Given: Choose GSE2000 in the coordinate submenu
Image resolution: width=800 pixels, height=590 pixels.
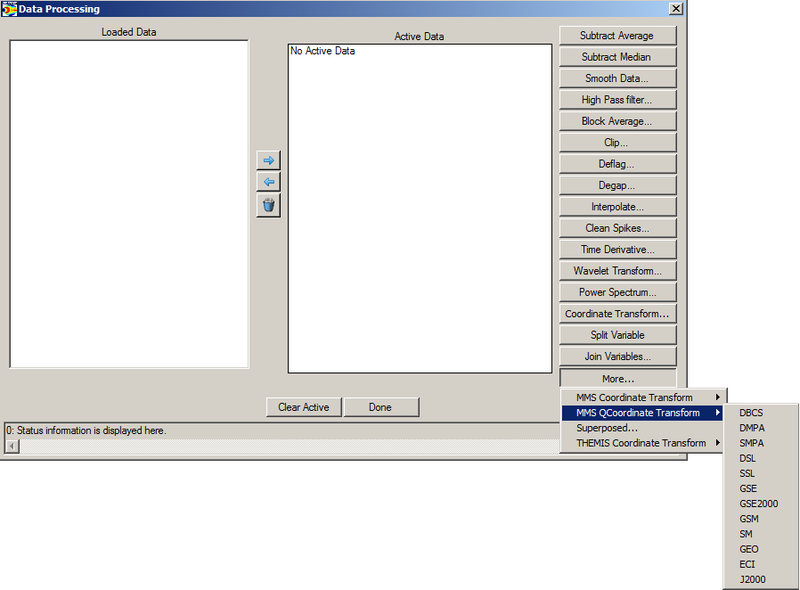Looking at the screenshot, I should pos(758,504).
